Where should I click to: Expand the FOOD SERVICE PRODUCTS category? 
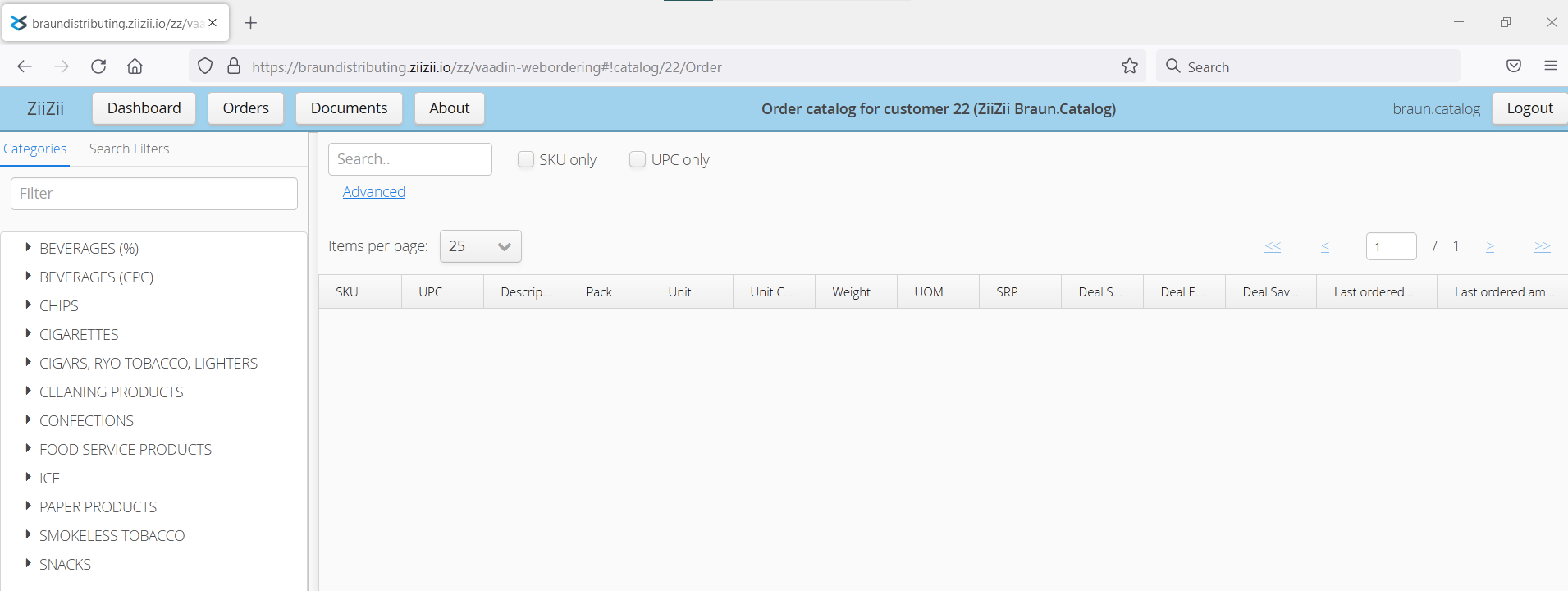[x=28, y=448]
